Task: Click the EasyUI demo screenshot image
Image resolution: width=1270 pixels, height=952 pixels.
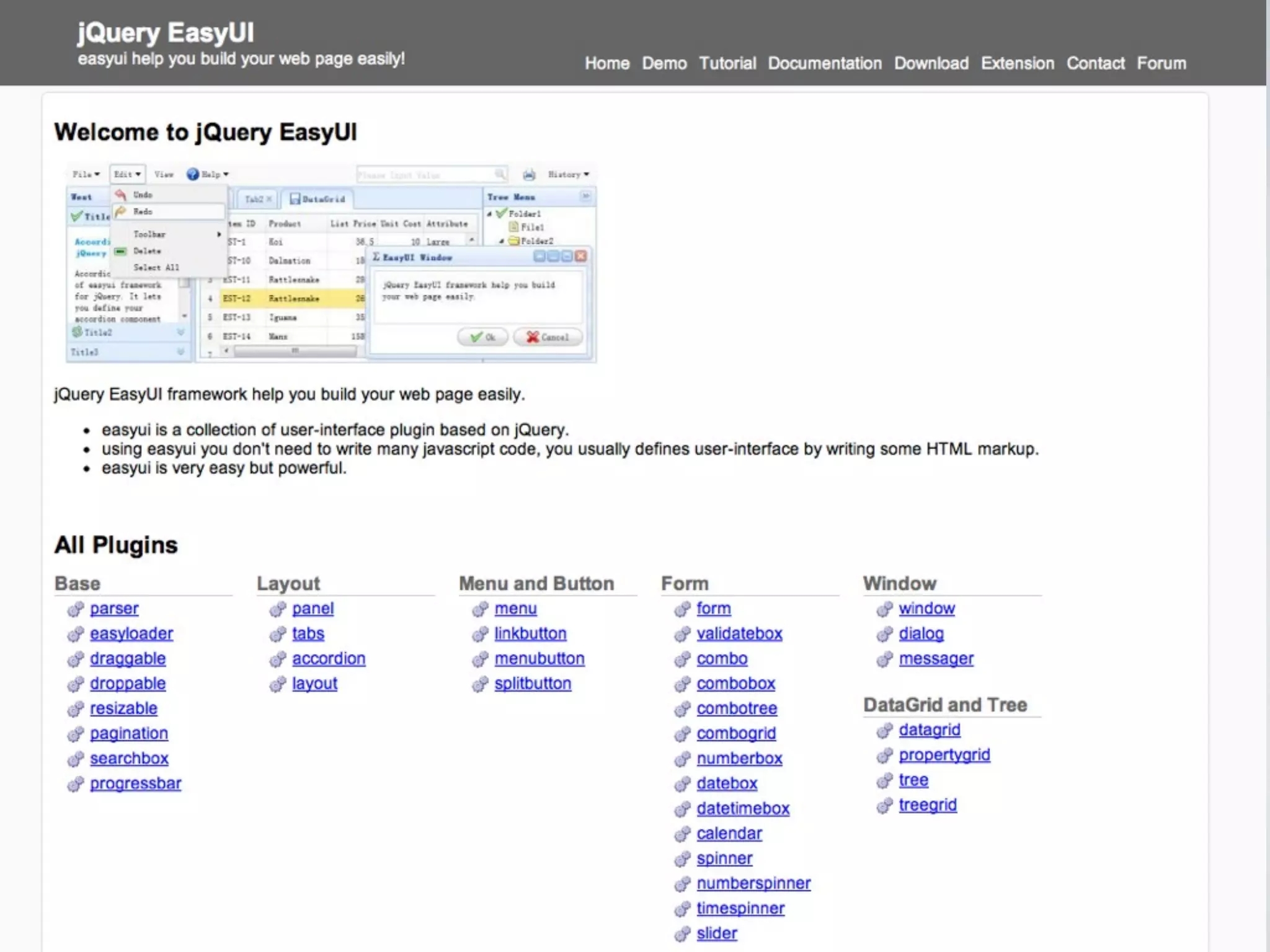Action: [331, 263]
